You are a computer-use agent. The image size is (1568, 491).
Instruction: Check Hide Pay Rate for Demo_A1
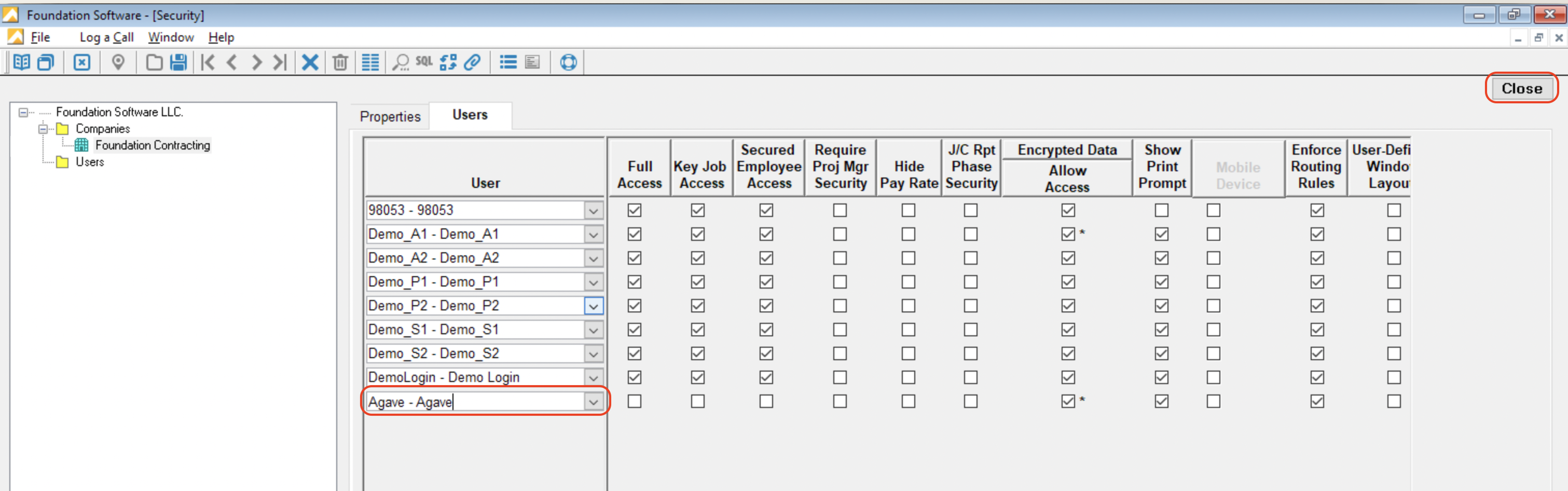tap(908, 235)
